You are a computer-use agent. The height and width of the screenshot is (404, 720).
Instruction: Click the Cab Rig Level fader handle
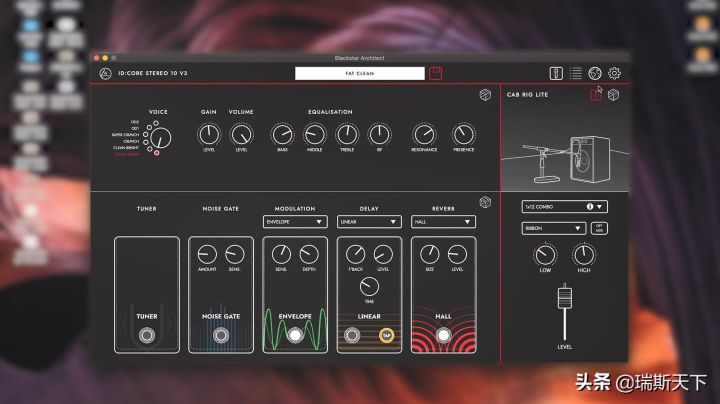tap(565, 297)
